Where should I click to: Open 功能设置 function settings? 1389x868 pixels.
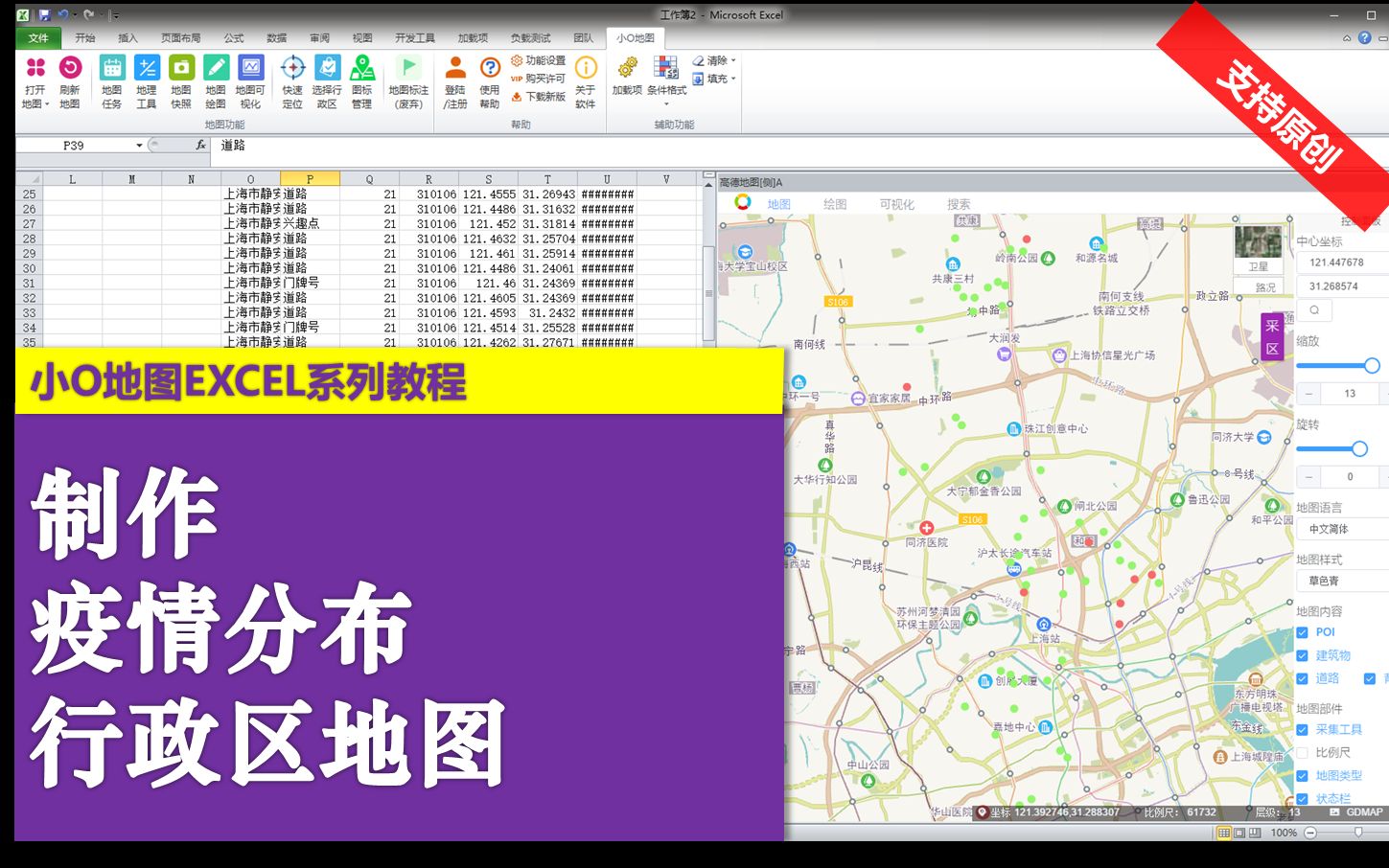[539, 60]
